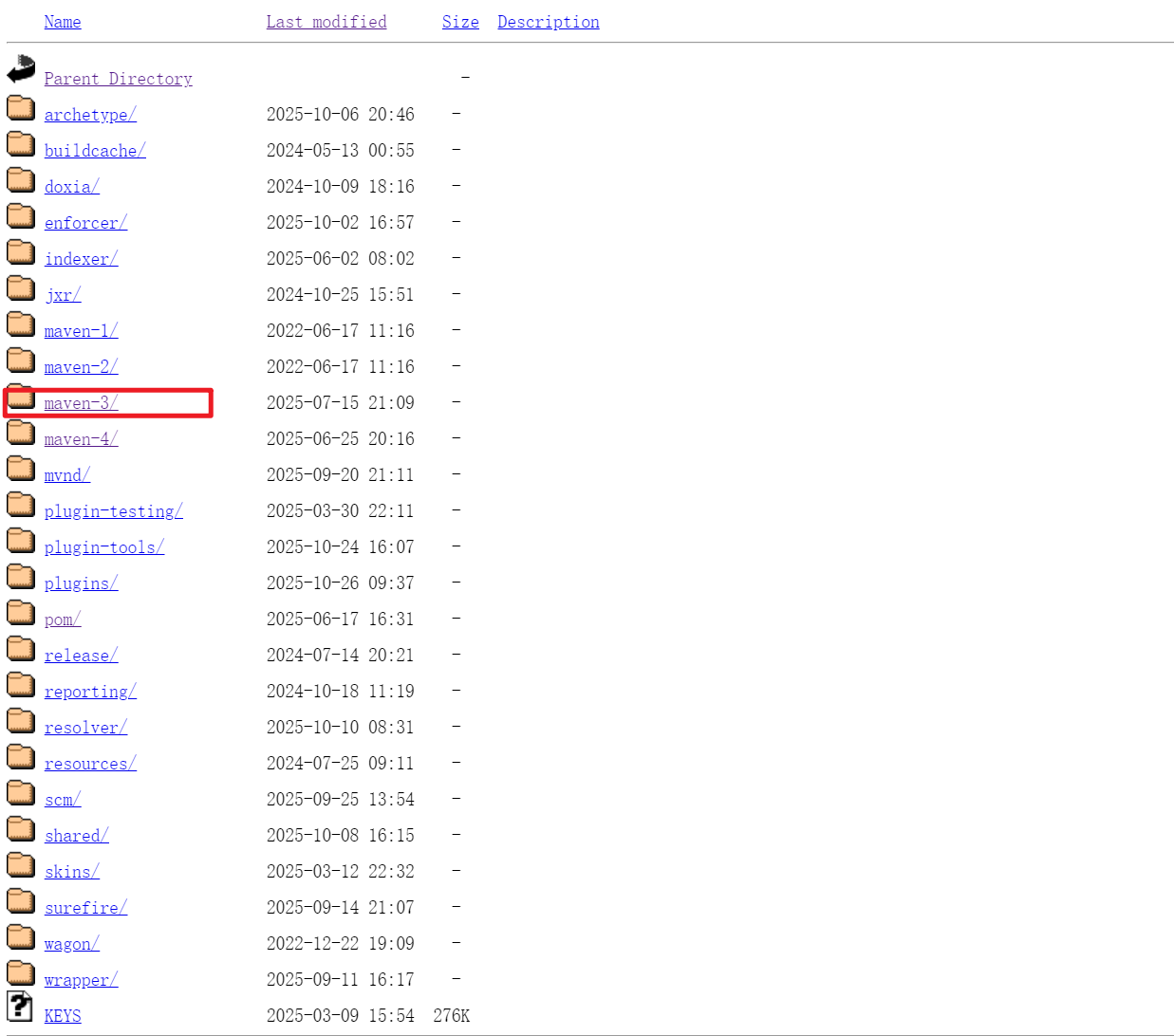Viewport: 1174px width, 1036px height.
Task: Open the buildcache/ directory link
Action: point(95,151)
